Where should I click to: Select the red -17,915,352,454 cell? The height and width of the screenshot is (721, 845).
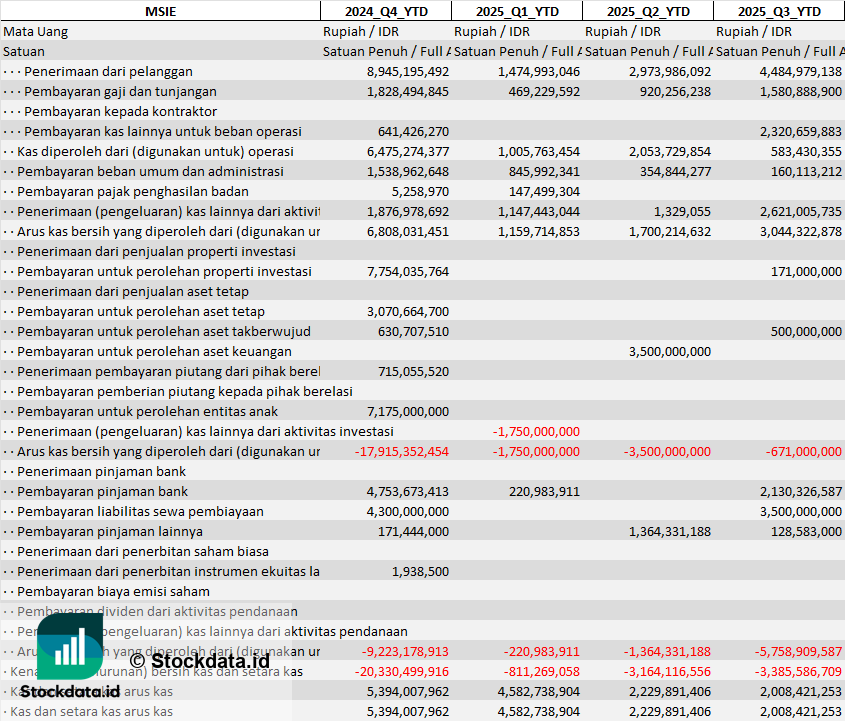(x=402, y=451)
